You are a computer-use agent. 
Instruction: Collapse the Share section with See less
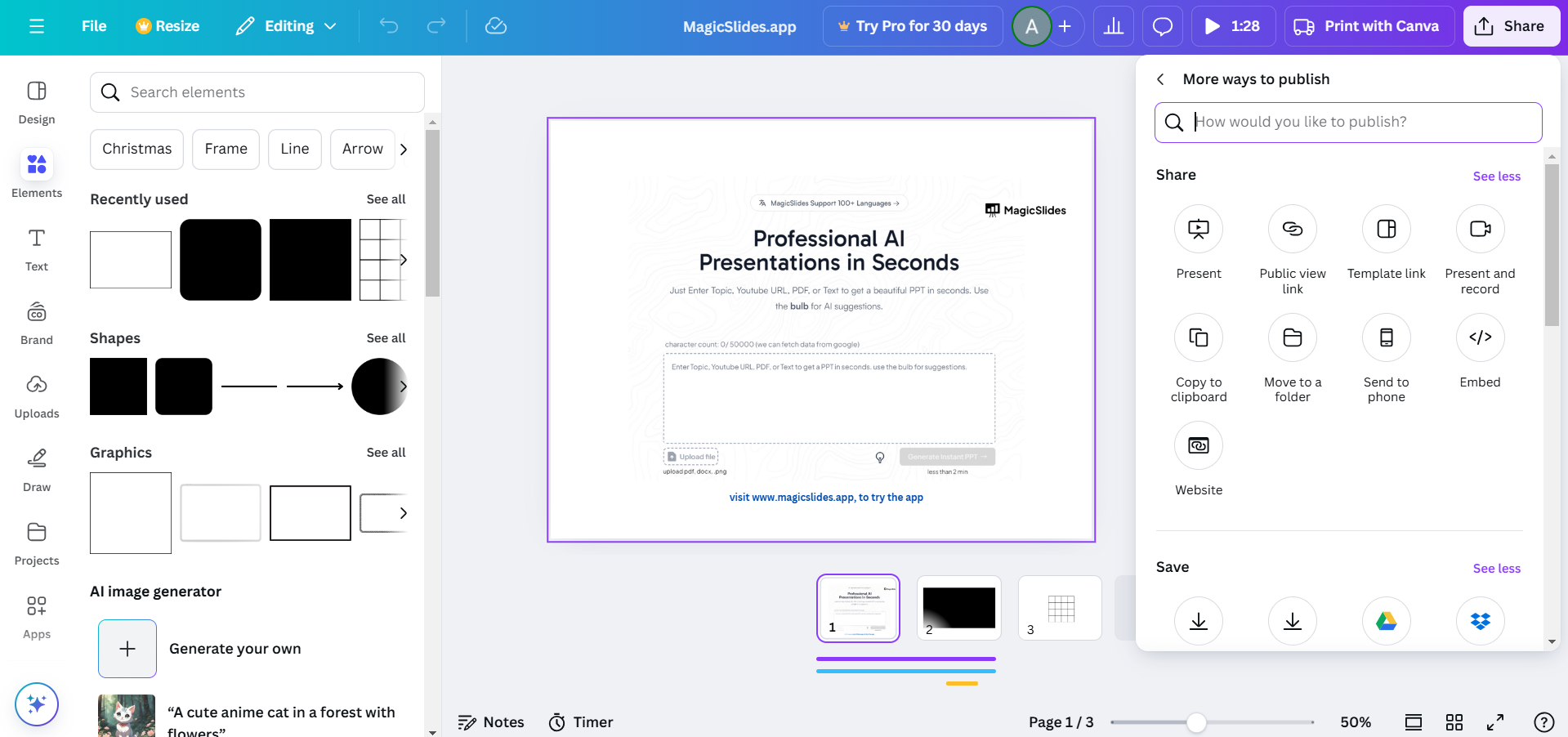[x=1497, y=176]
